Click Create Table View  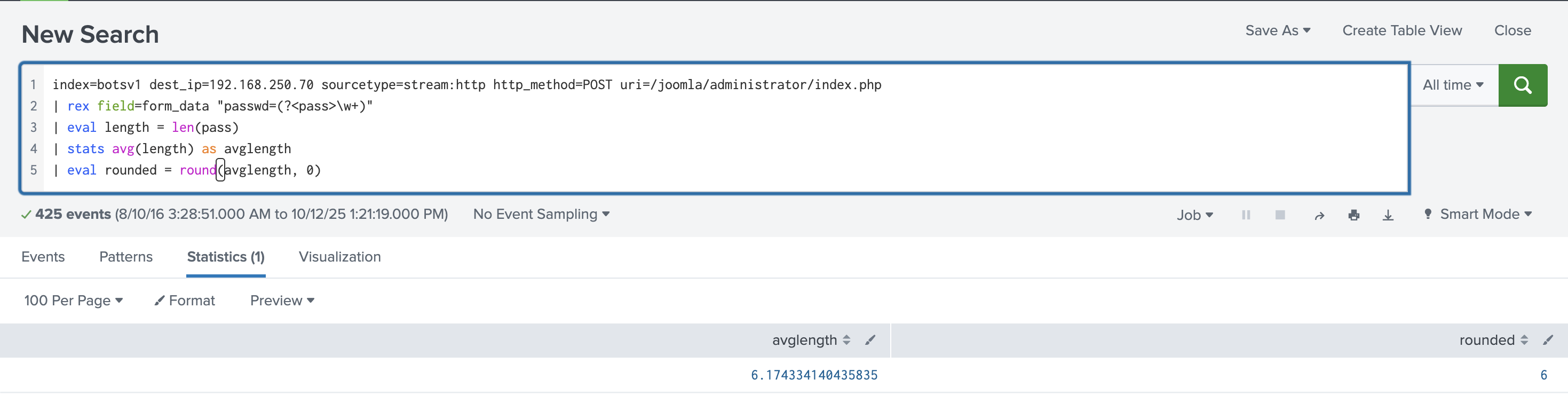1401,30
